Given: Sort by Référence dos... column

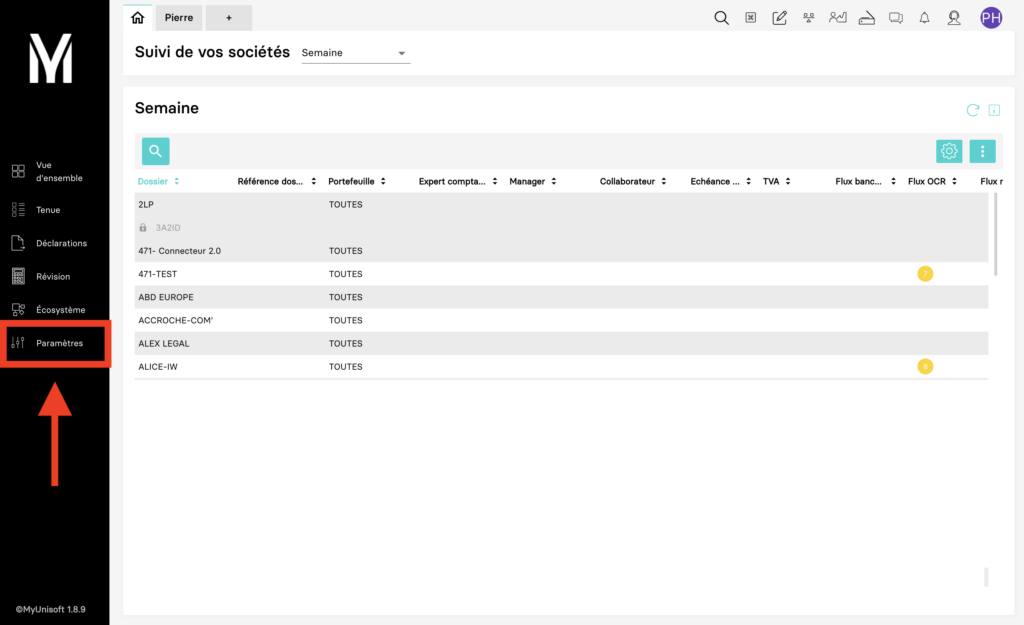Looking at the screenshot, I should click(x=276, y=181).
